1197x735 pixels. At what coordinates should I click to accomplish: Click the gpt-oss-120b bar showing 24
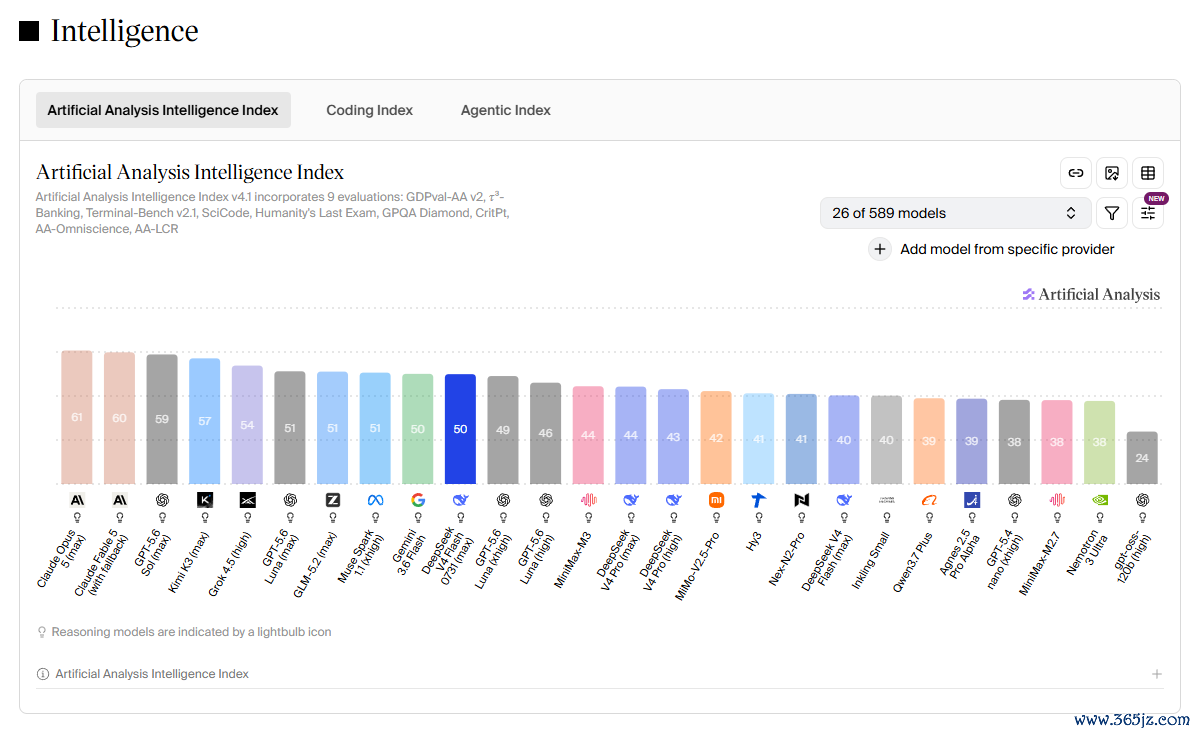click(x=1142, y=458)
